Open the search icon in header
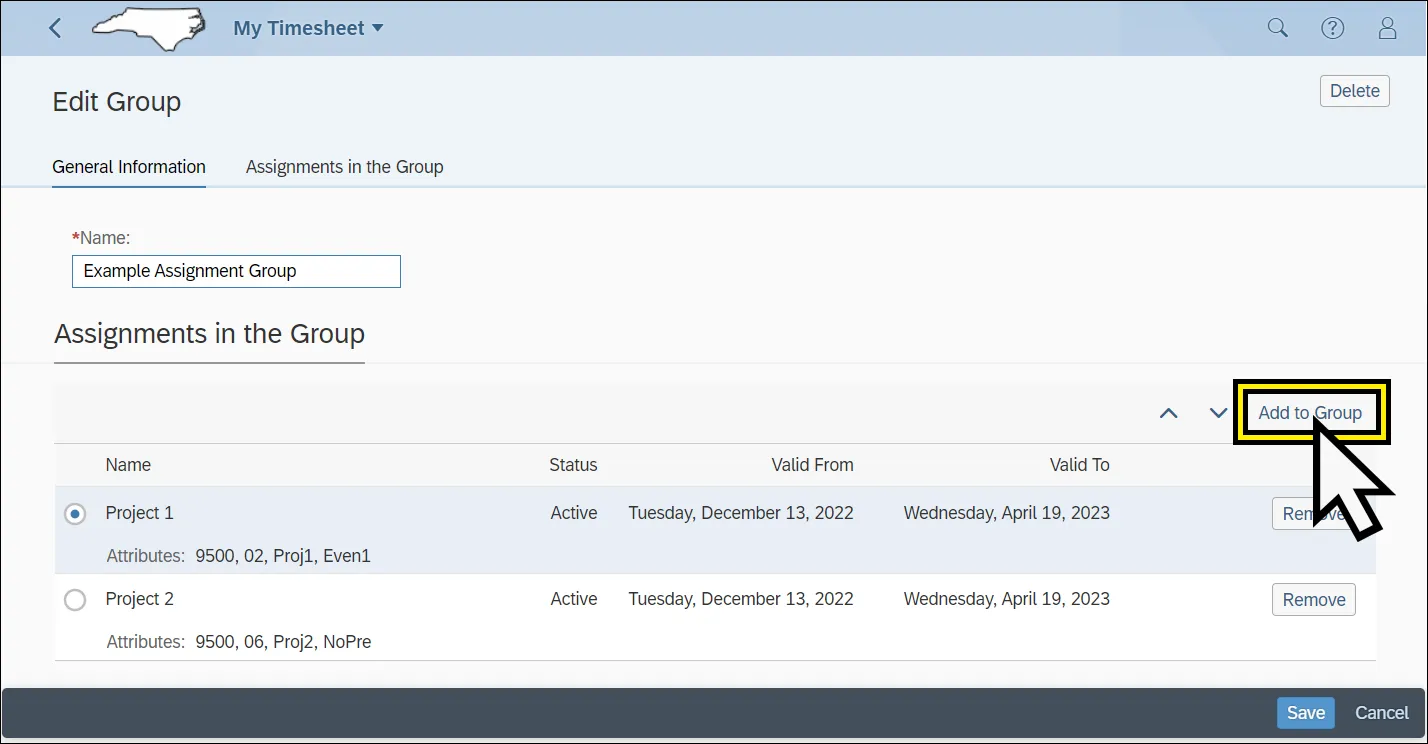1428x744 pixels. tap(1277, 28)
